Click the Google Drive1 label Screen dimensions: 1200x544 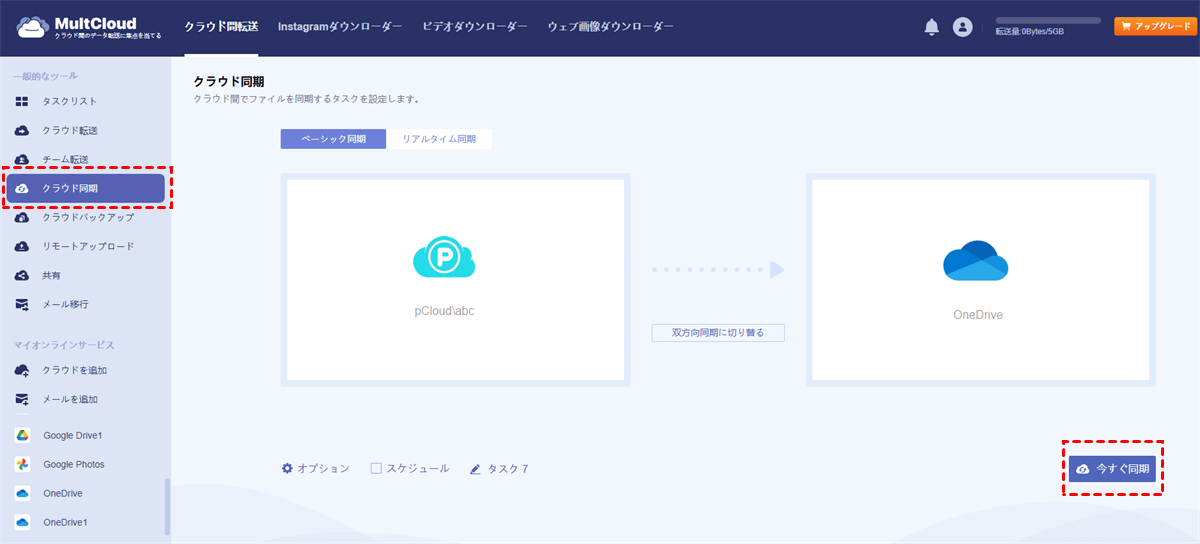(73, 436)
